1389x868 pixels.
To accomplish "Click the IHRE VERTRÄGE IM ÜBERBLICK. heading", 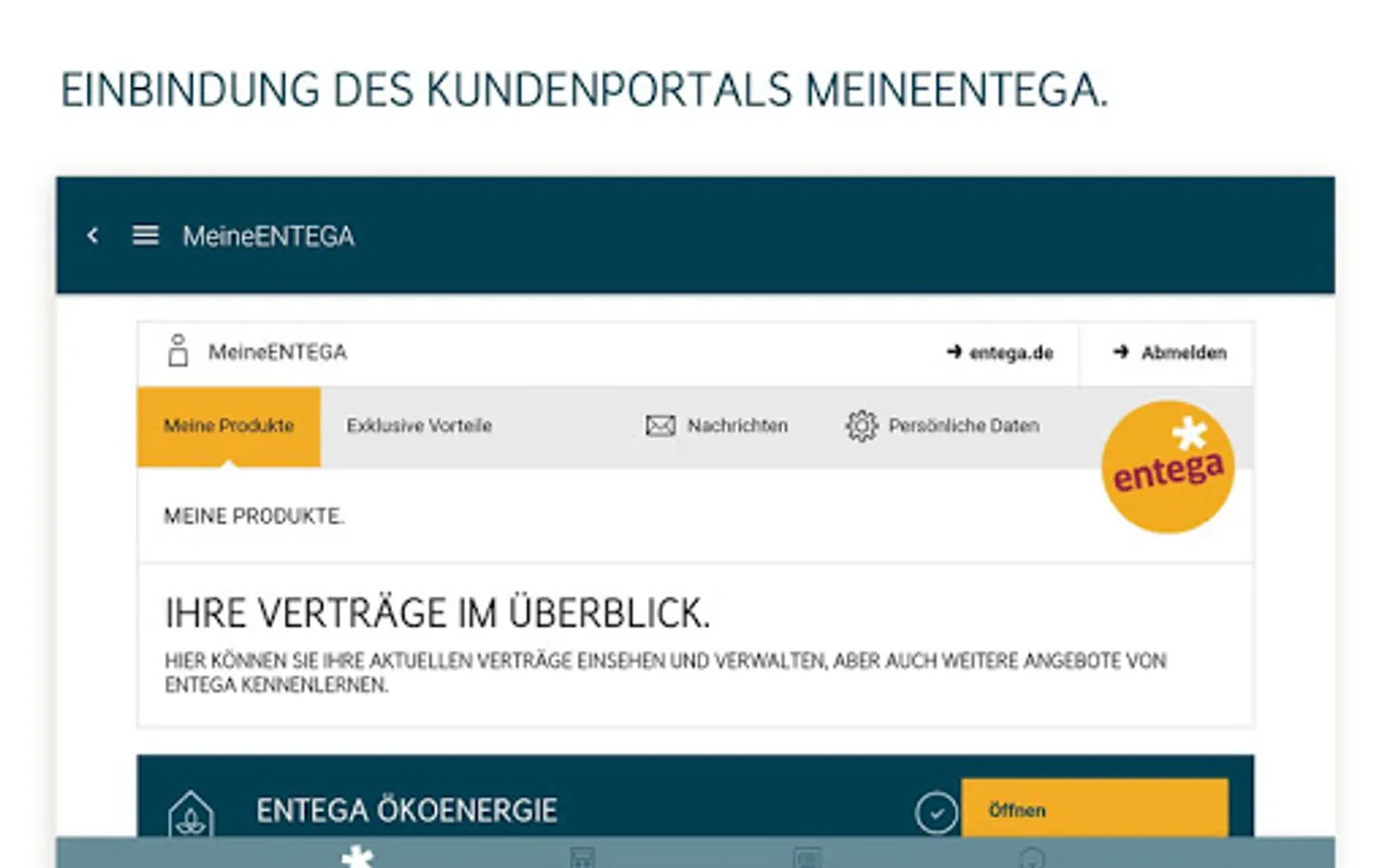I will click(437, 613).
